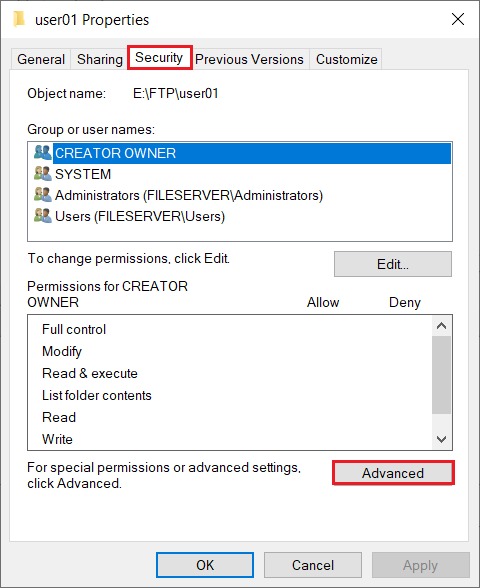Click the SYSTEM group icon
Viewport: 480px width, 588px height.
pyautogui.click(x=43, y=174)
